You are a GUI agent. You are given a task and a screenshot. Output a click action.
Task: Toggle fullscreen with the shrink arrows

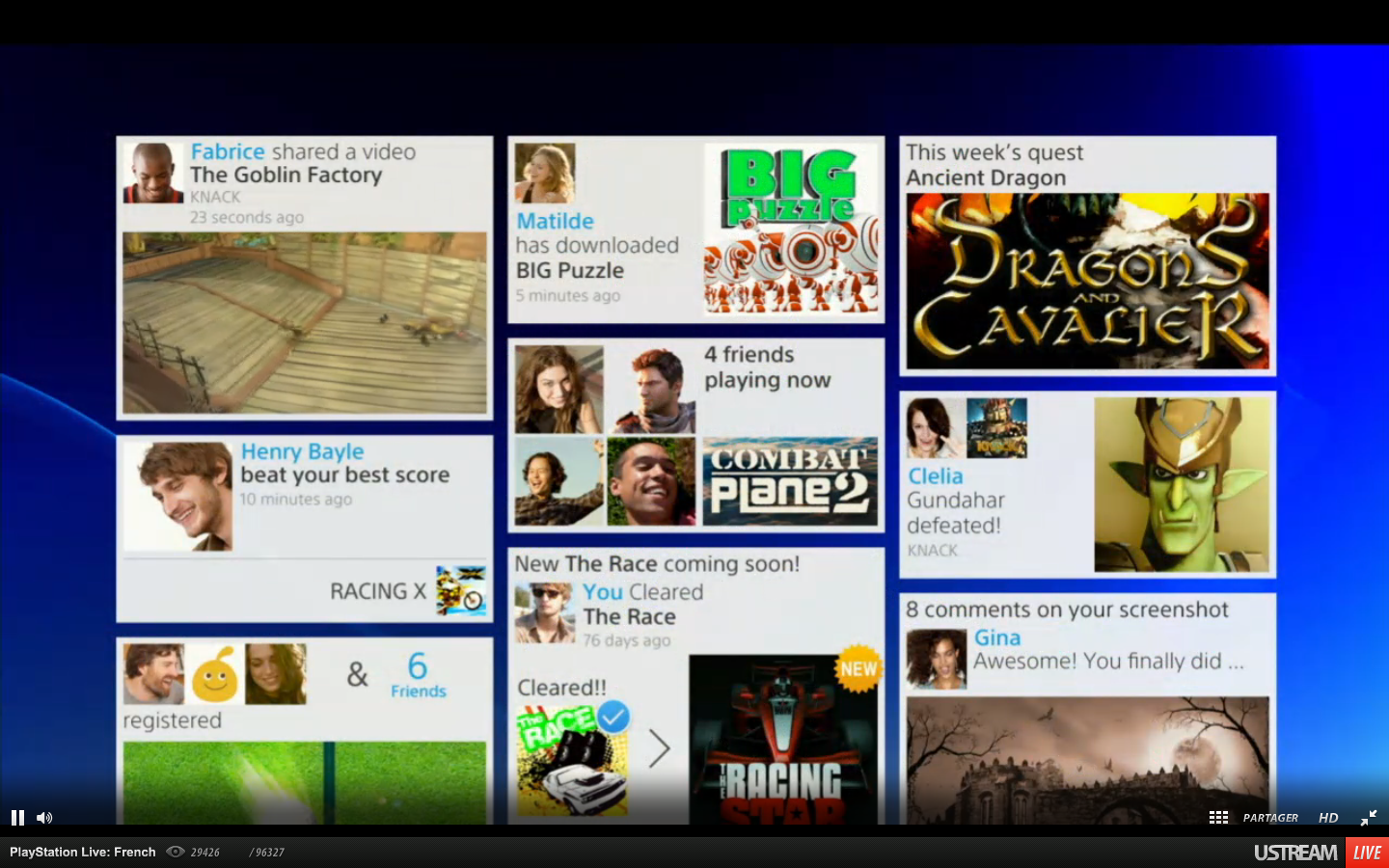point(1371,818)
